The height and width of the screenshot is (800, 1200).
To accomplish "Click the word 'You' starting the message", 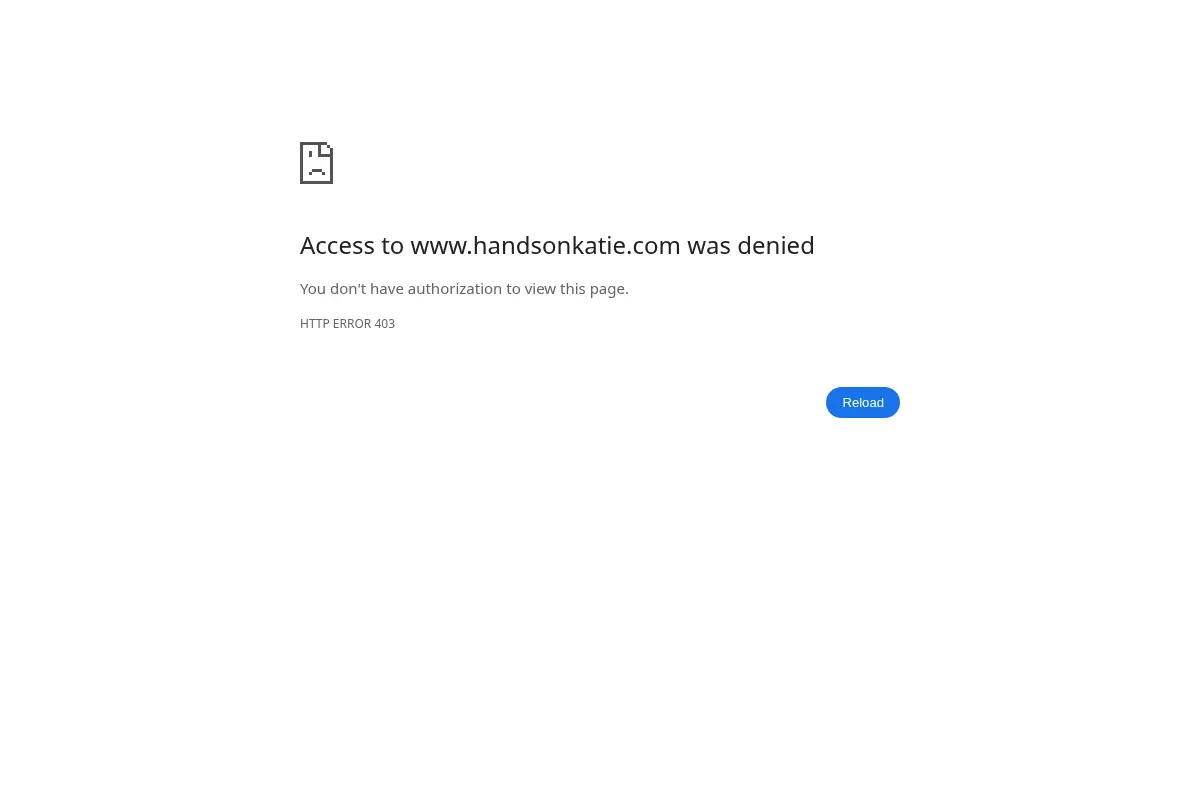I will tap(313, 288).
